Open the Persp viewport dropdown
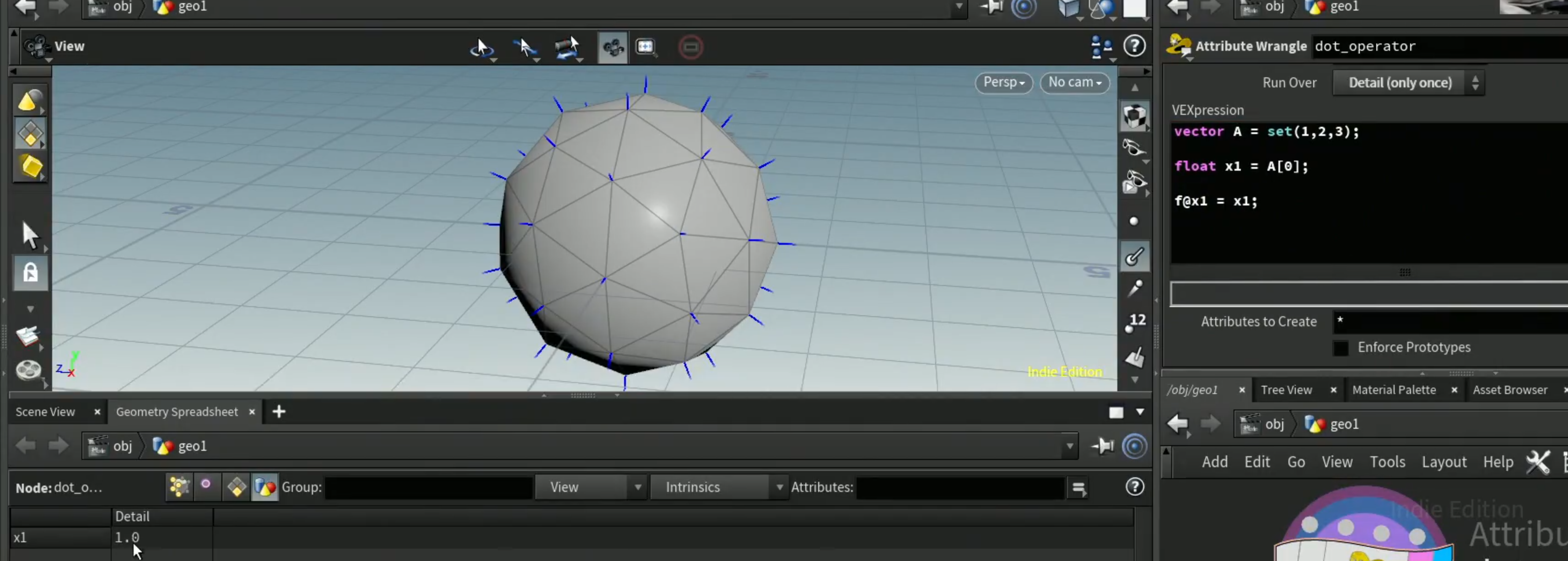 pyautogui.click(x=1003, y=82)
